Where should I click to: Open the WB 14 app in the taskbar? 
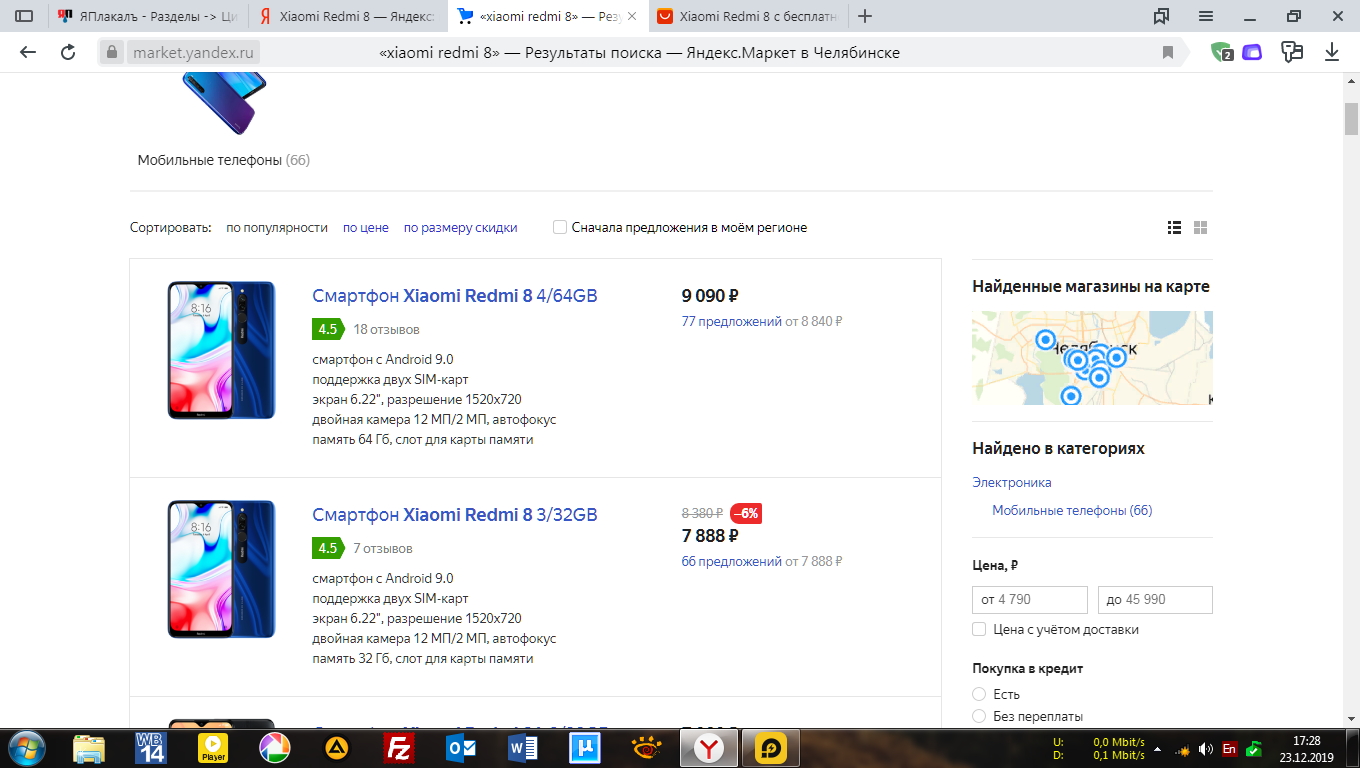pyautogui.click(x=151, y=748)
